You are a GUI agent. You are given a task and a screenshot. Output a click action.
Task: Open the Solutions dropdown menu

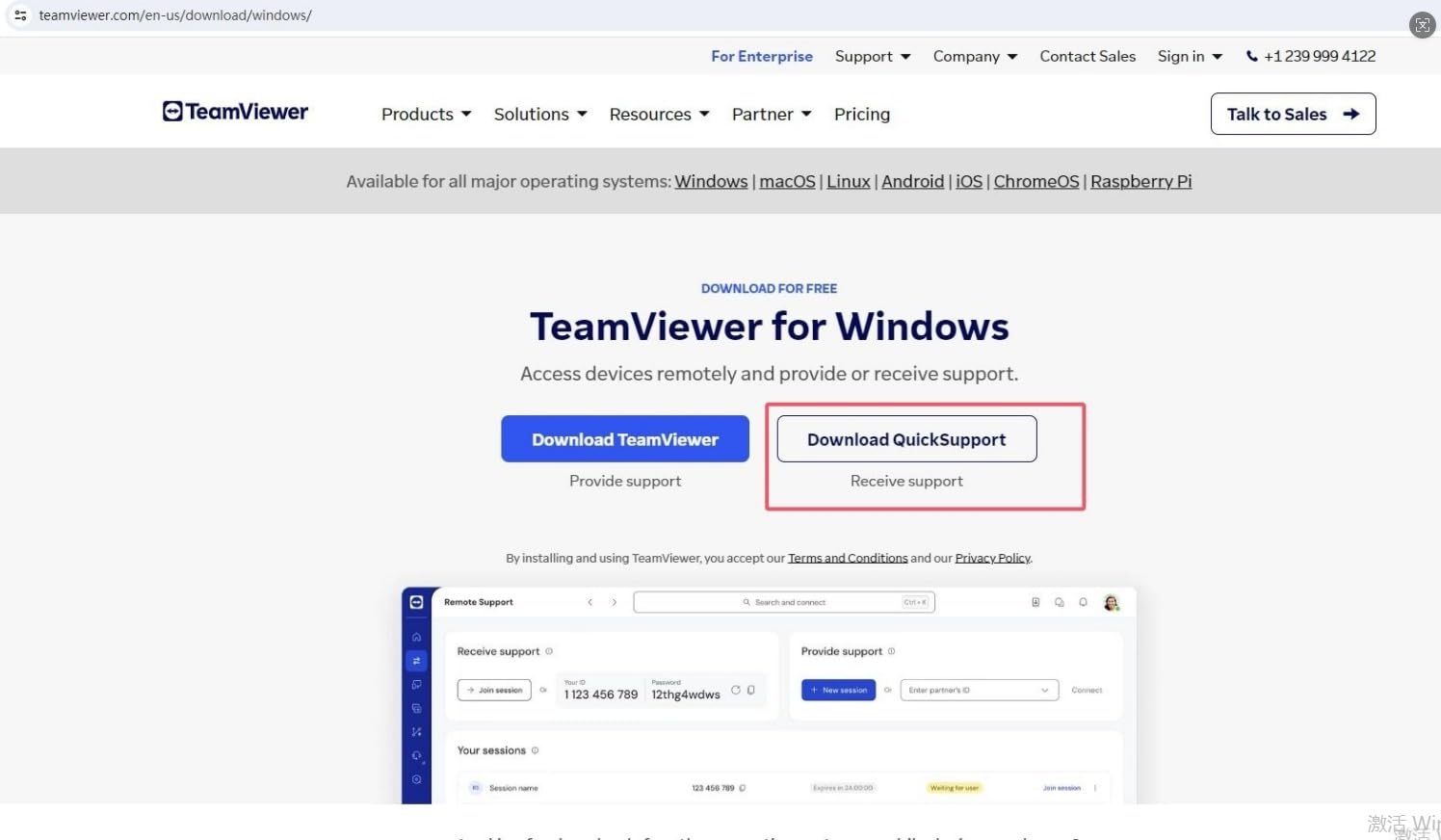540,114
